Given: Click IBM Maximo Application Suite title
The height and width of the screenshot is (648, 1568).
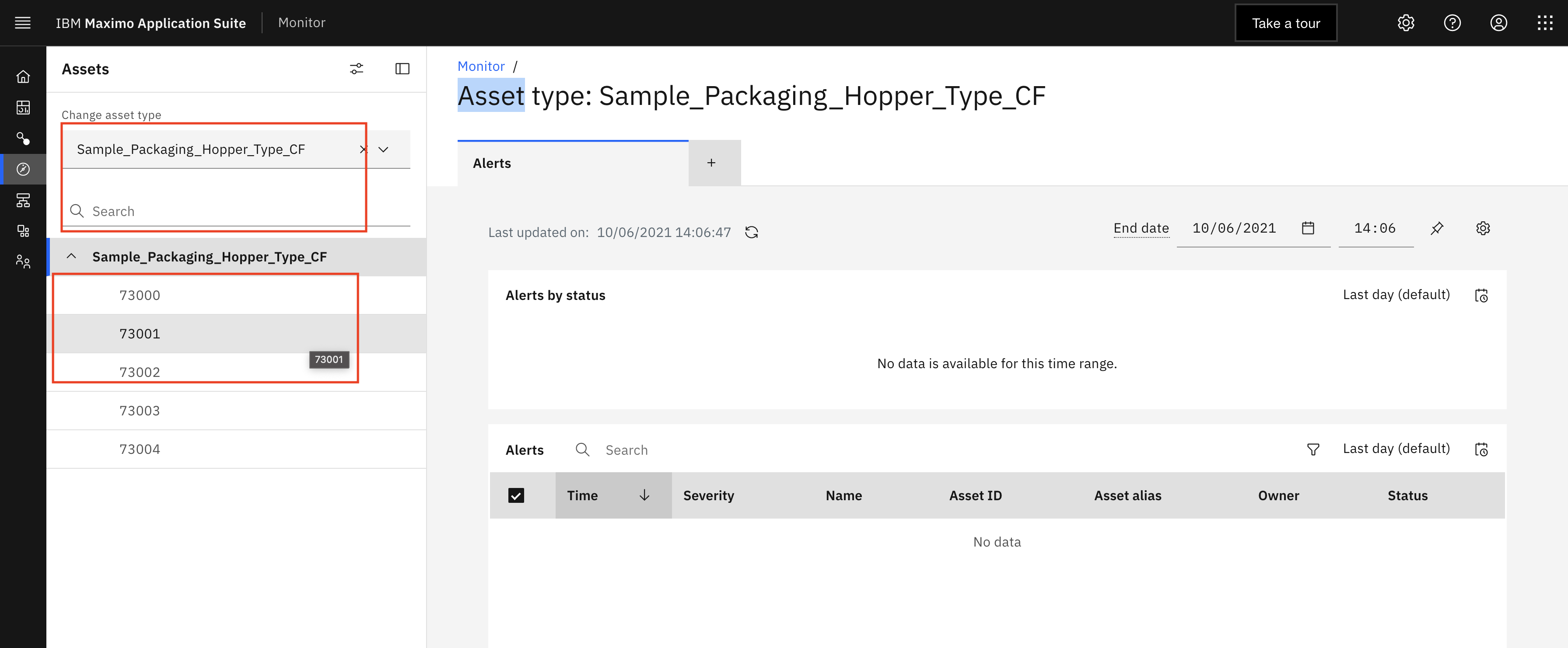Looking at the screenshot, I should tap(150, 23).
